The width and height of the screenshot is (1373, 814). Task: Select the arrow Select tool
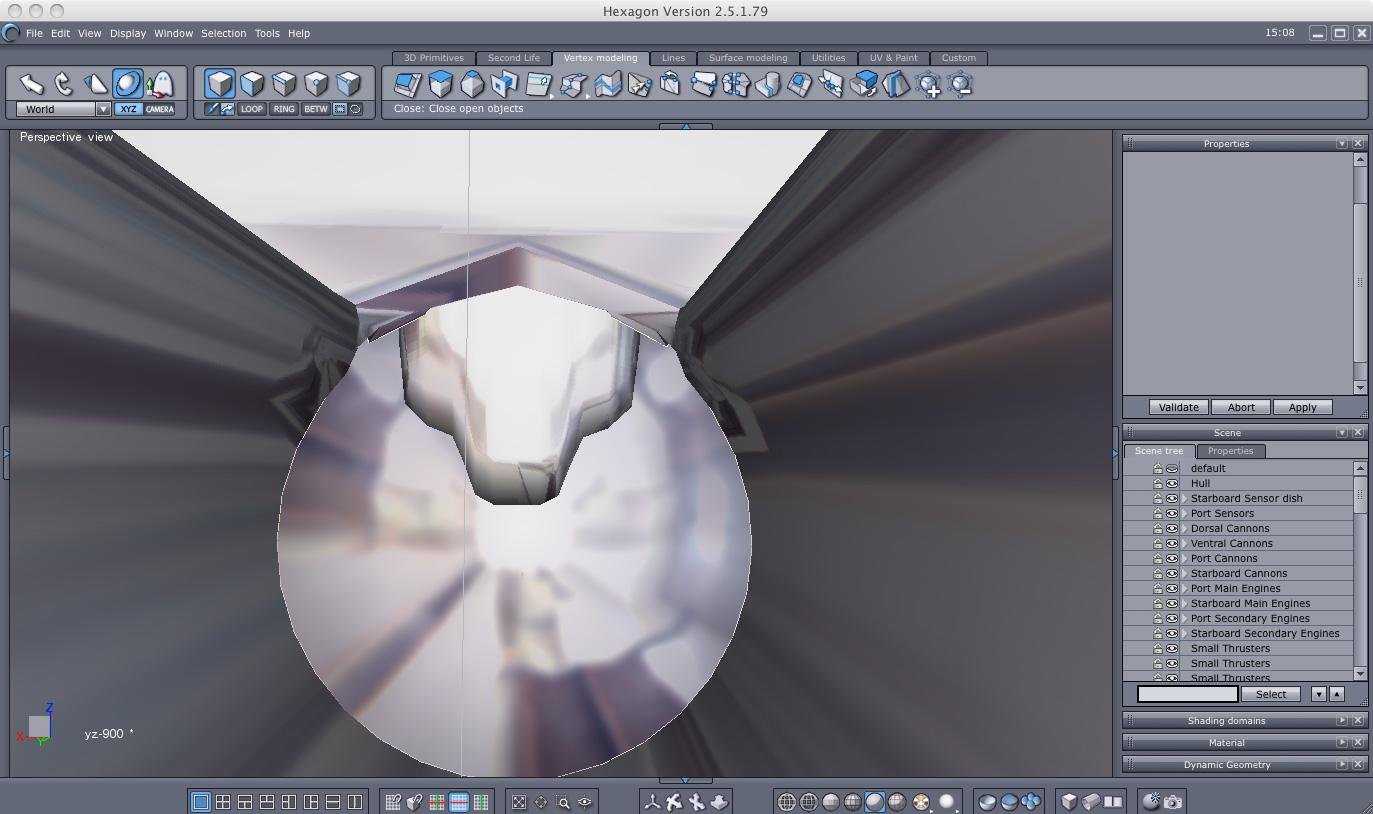[32, 84]
